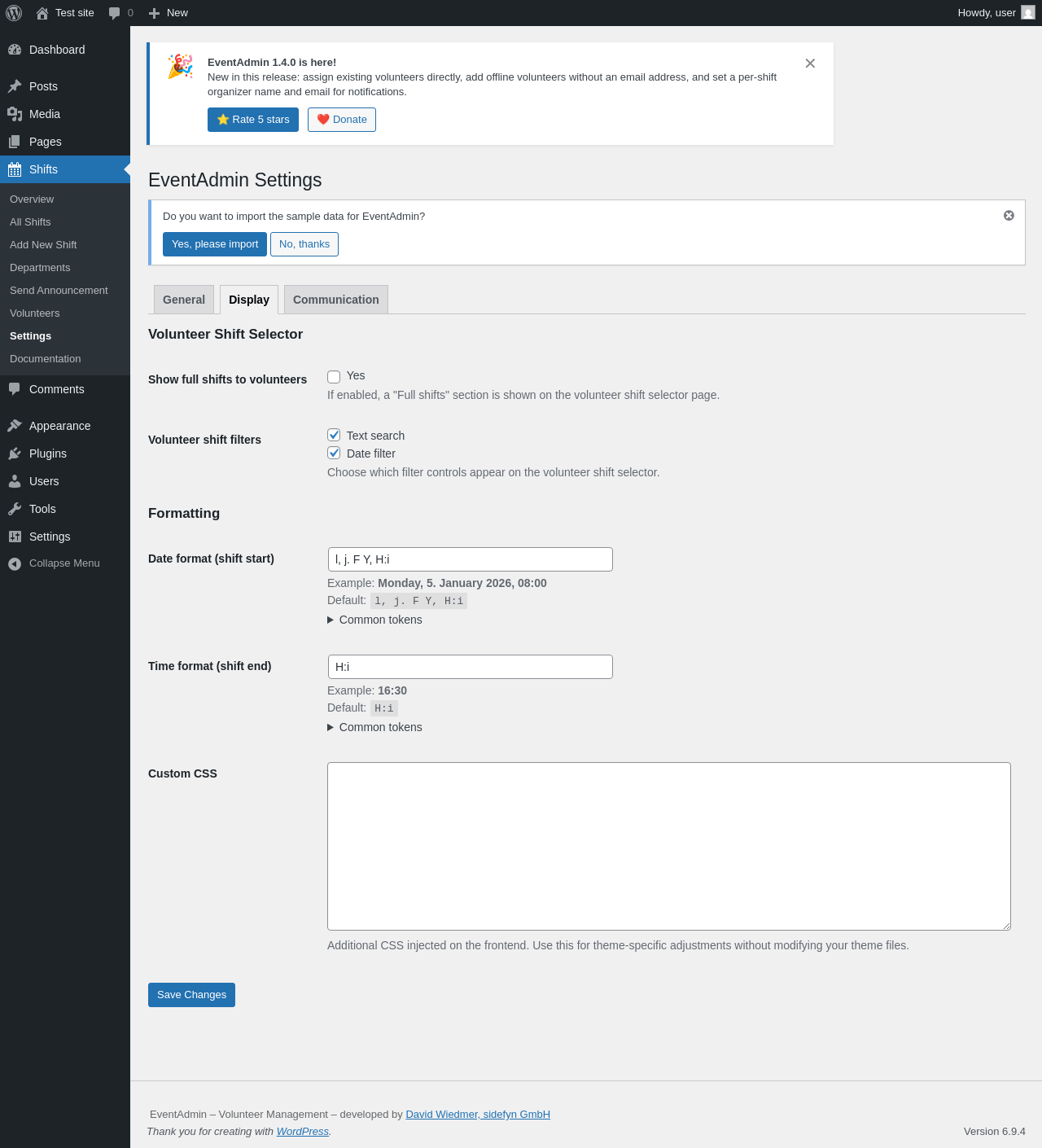Open the Test site home icon
This screenshot has height=1148, width=1042.
click(42, 13)
